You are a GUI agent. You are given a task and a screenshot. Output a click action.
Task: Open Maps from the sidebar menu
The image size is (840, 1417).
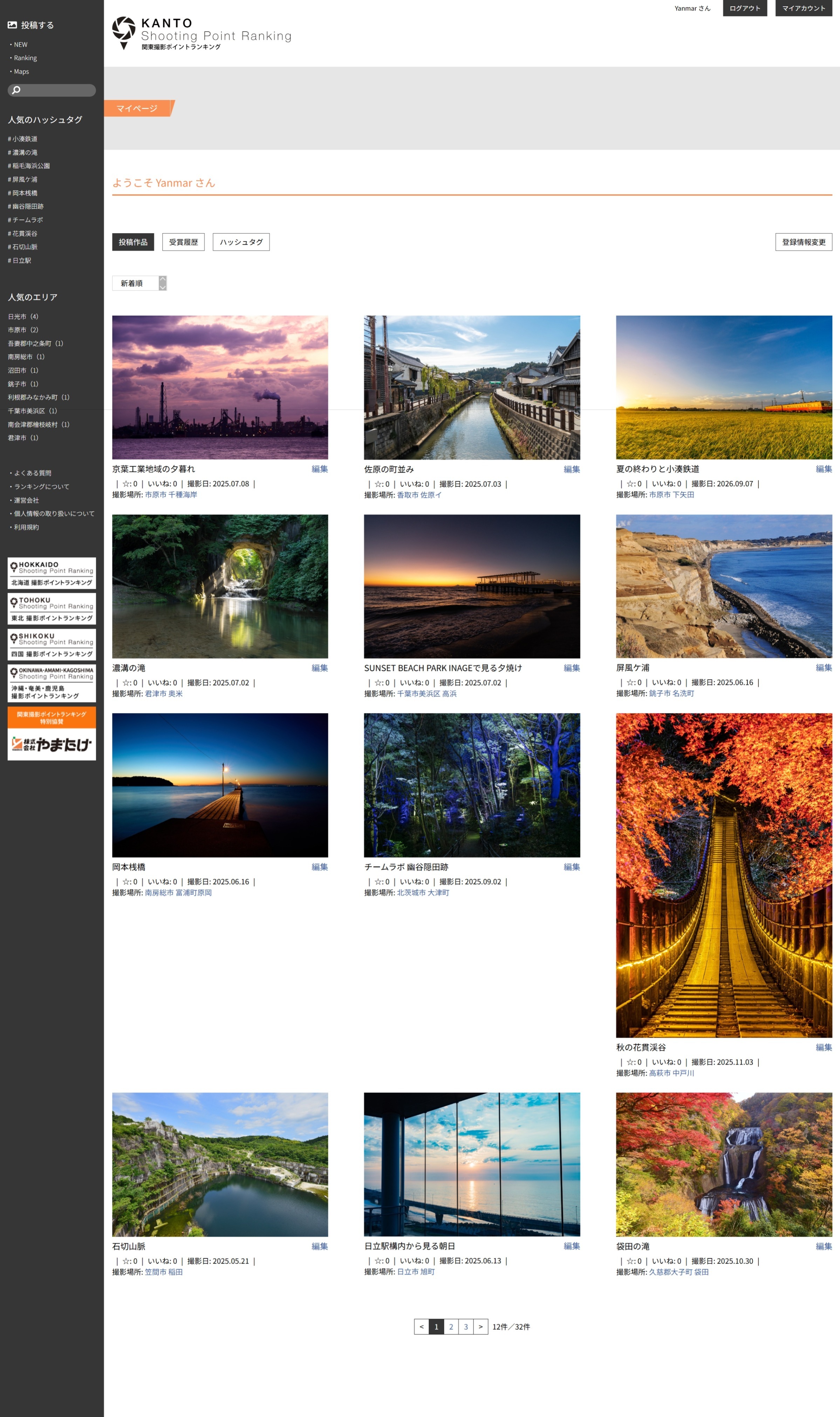point(21,71)
